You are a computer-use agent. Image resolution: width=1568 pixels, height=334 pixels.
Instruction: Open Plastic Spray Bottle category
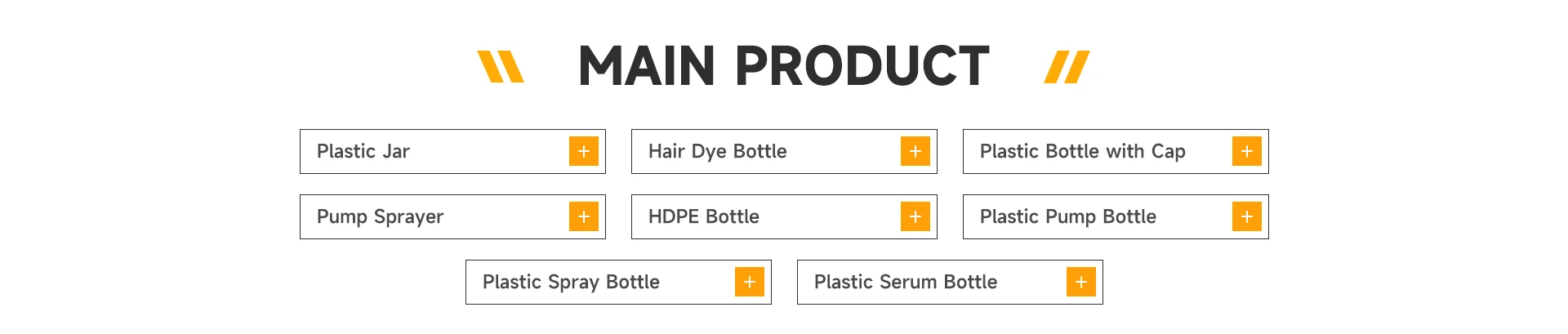click(571, 282)
